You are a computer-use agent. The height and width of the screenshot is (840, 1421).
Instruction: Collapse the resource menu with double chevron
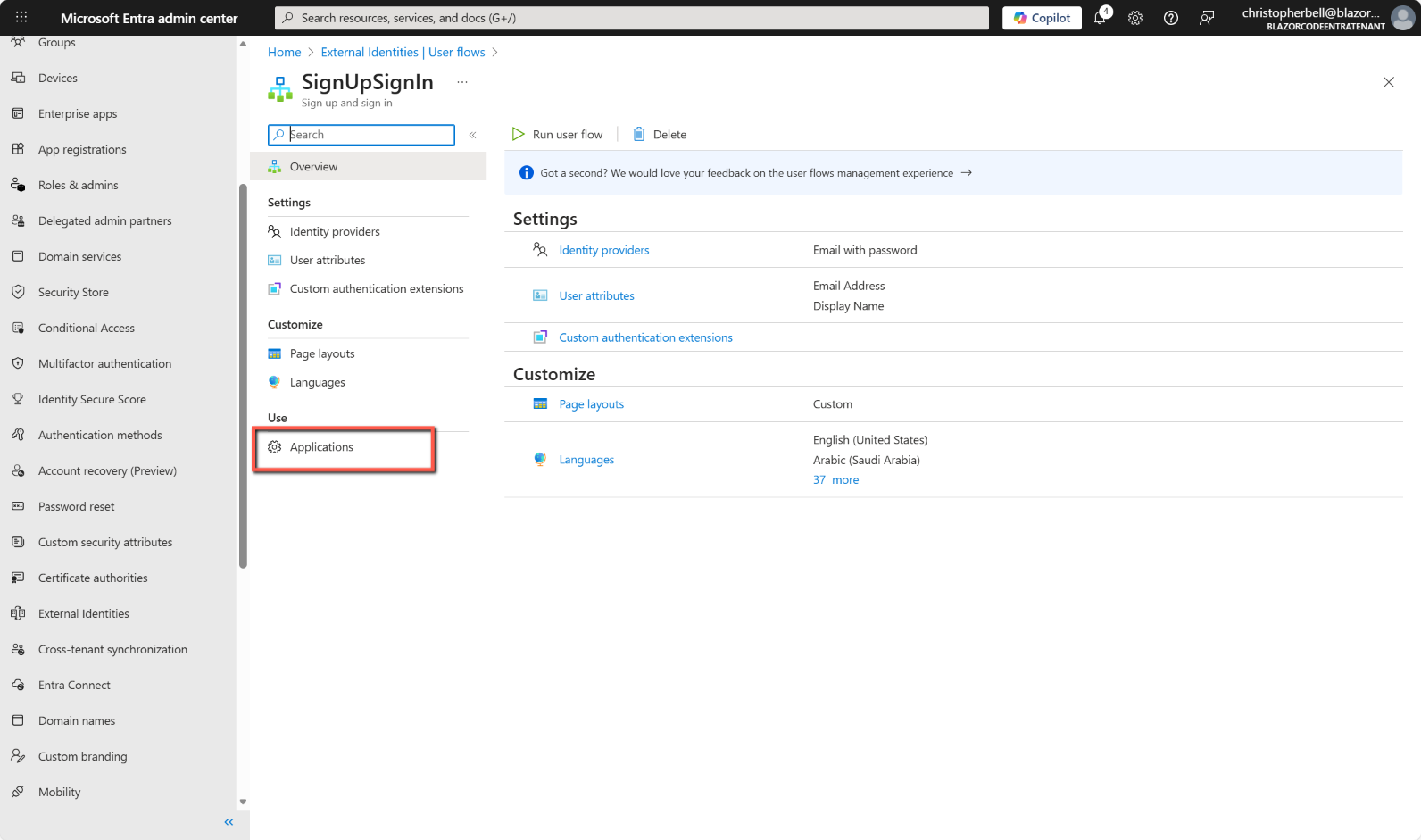(472, 135)
